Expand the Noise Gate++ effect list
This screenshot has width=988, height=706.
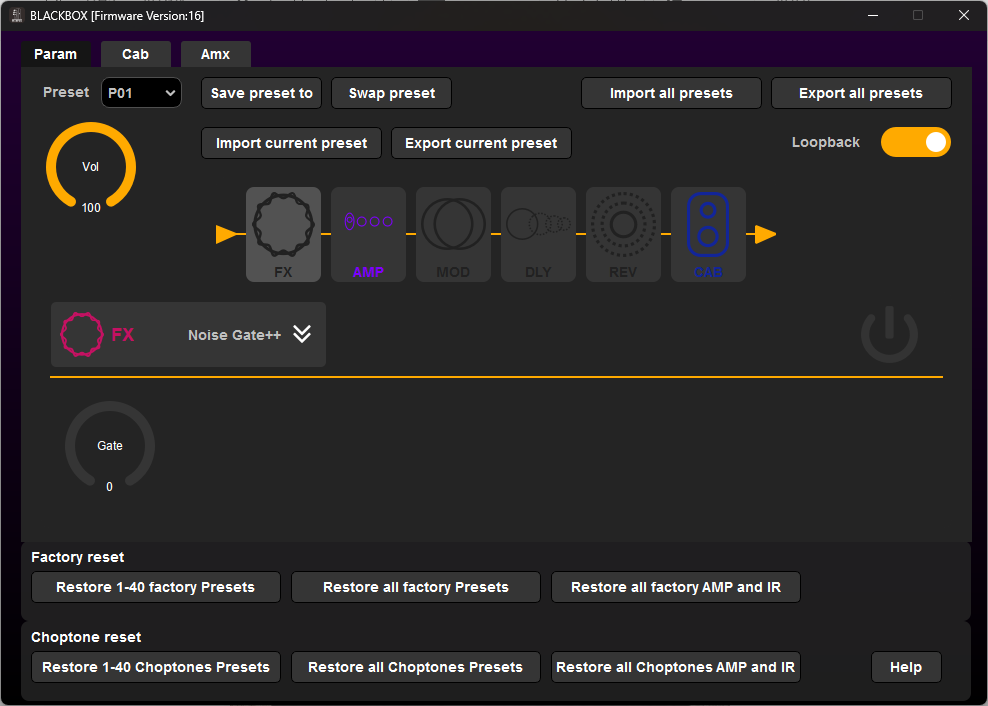302,334
